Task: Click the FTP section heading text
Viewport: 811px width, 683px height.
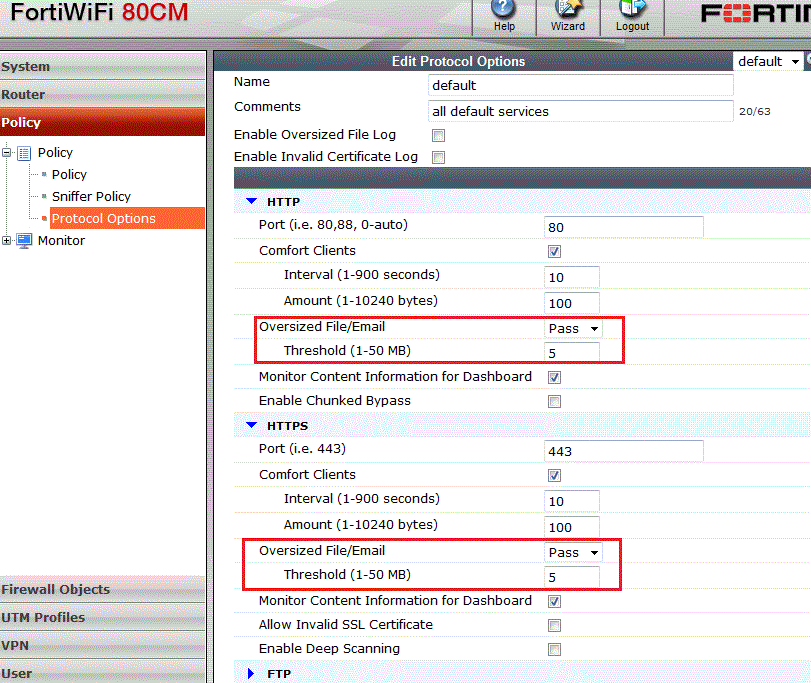Action: pos(279,674)
